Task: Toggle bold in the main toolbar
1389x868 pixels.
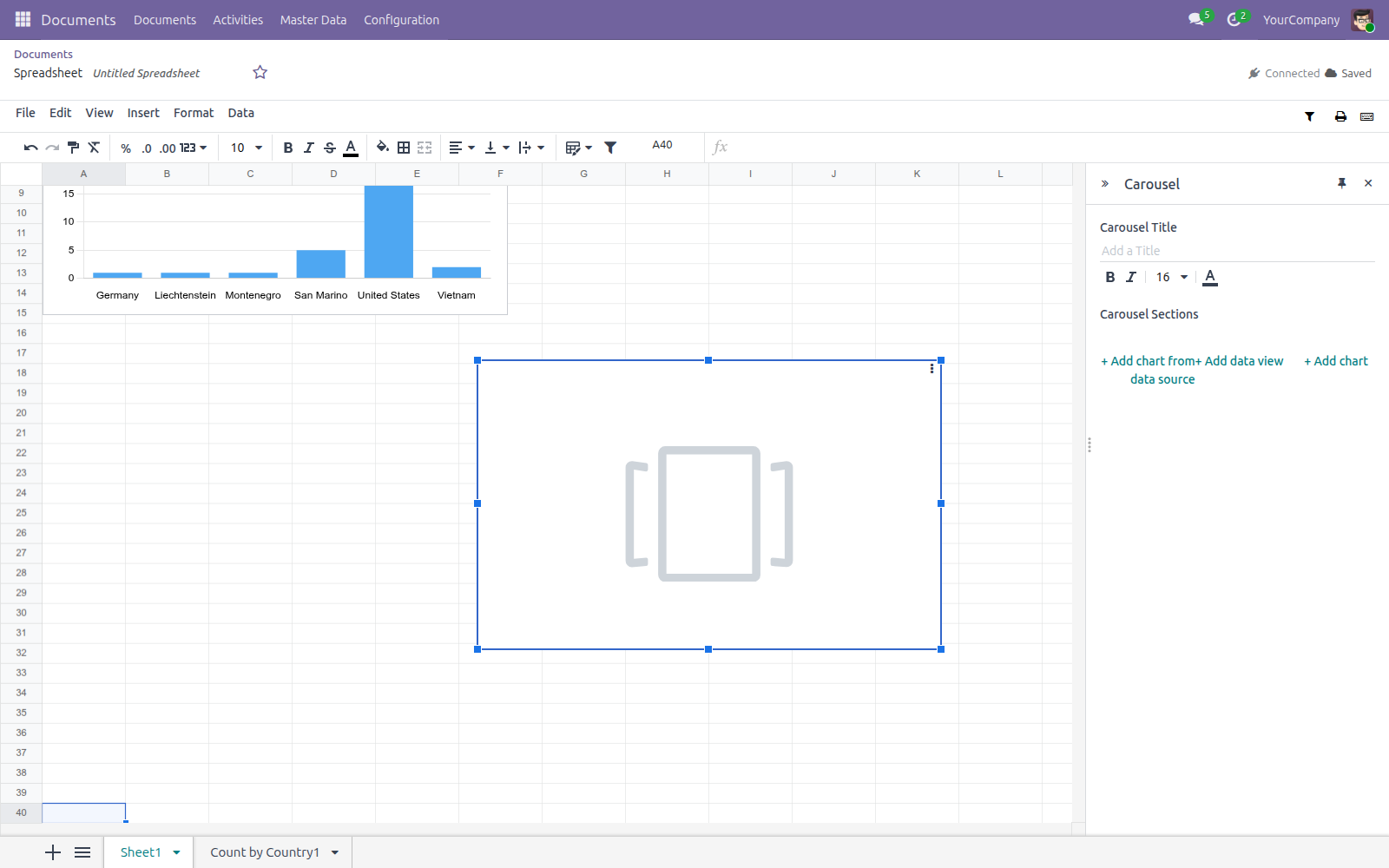Action: [288, 148]
